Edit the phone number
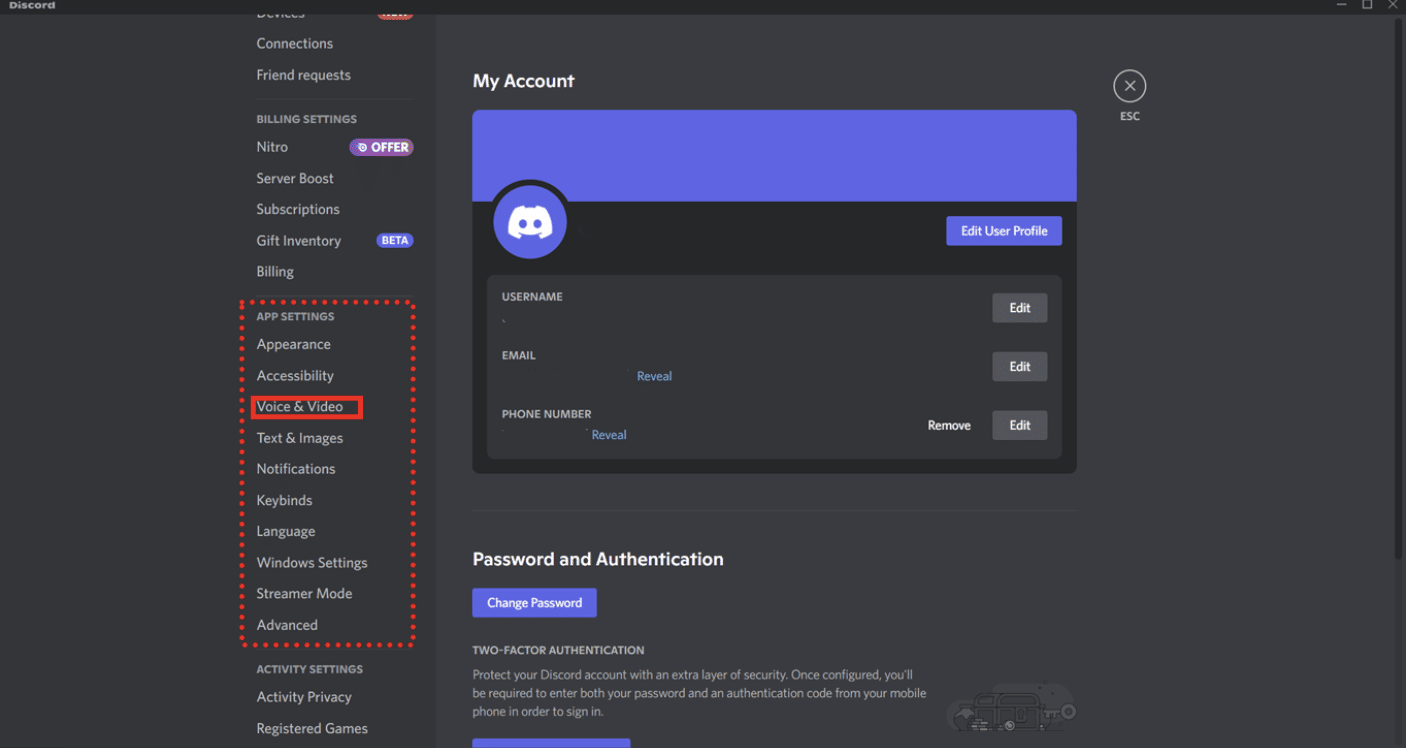 point(1019,425)
